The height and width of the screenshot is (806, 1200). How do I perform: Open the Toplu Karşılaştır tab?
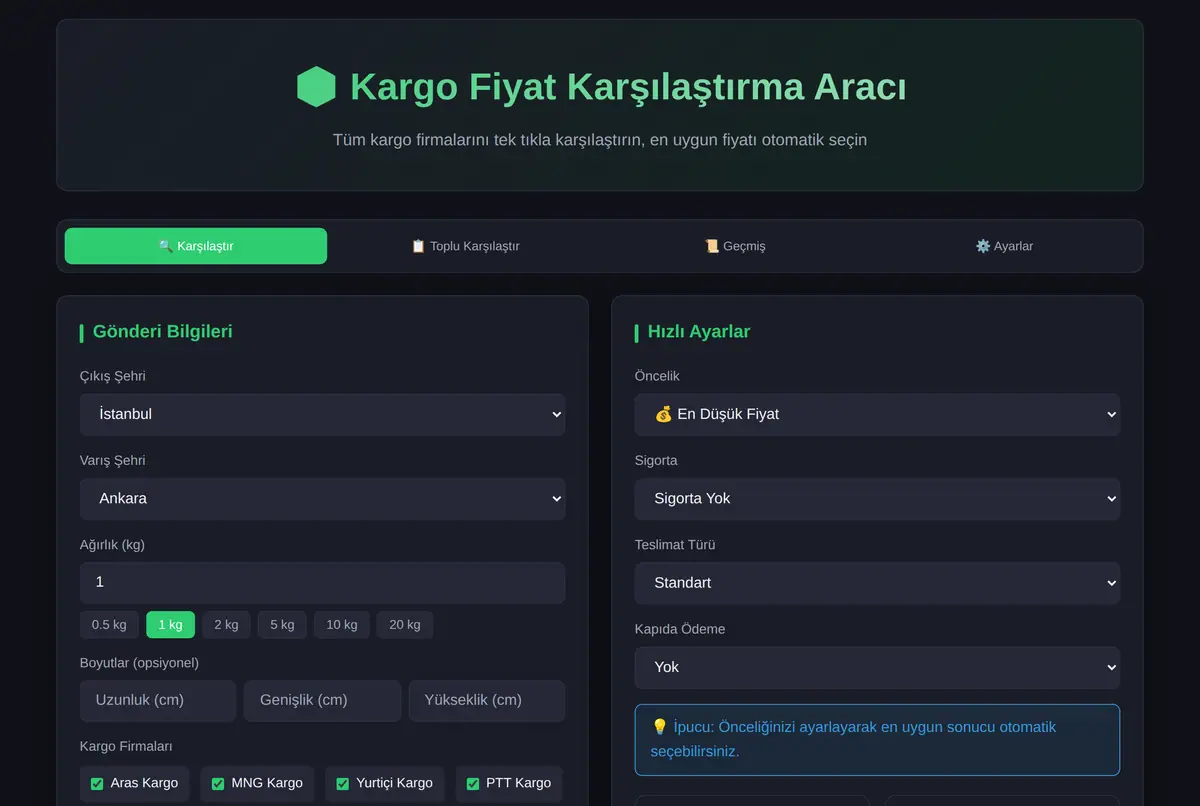pos(465,246)
